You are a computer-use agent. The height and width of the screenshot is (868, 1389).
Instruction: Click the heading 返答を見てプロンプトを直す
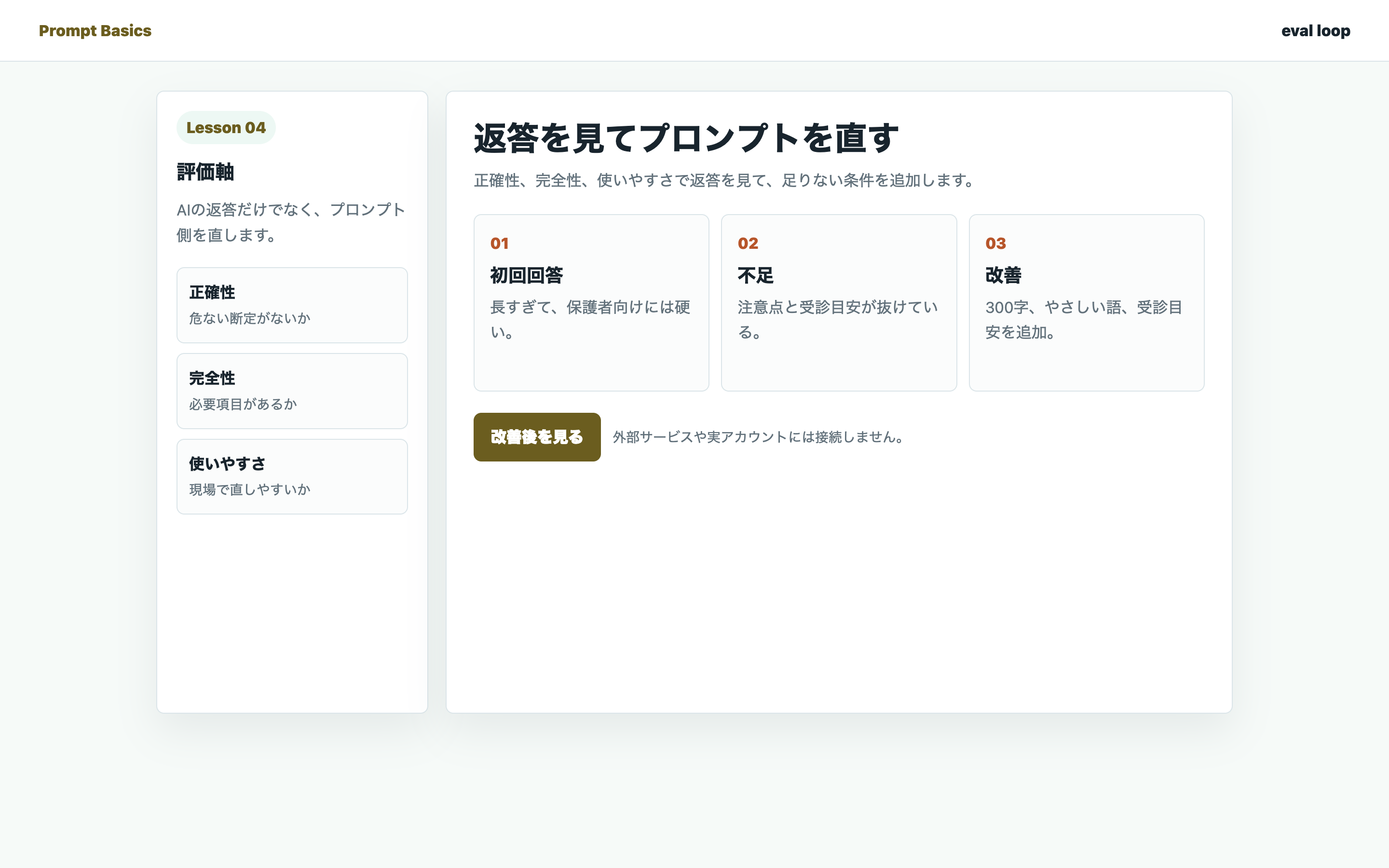686,138
